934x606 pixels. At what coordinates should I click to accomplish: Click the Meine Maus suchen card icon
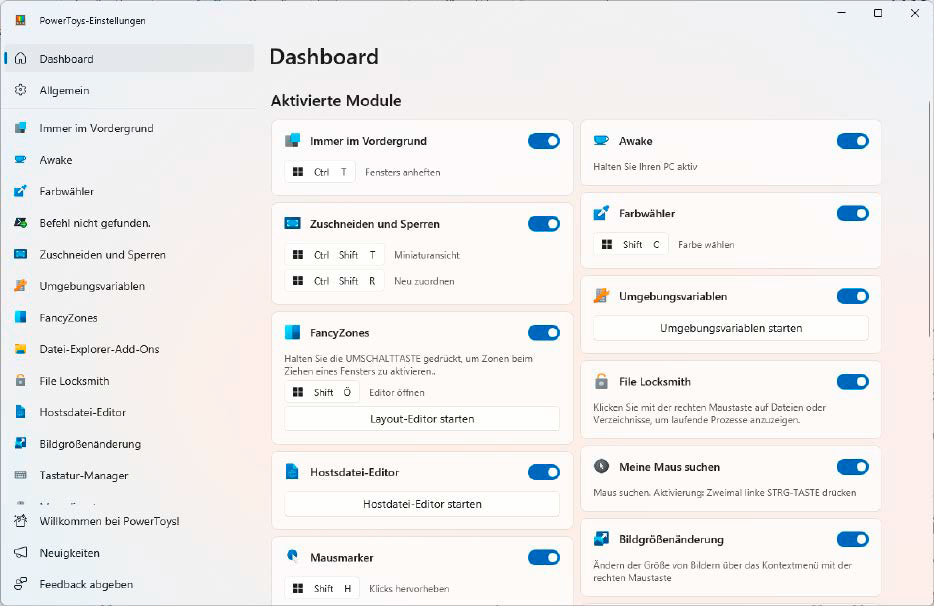coord(602,467)
